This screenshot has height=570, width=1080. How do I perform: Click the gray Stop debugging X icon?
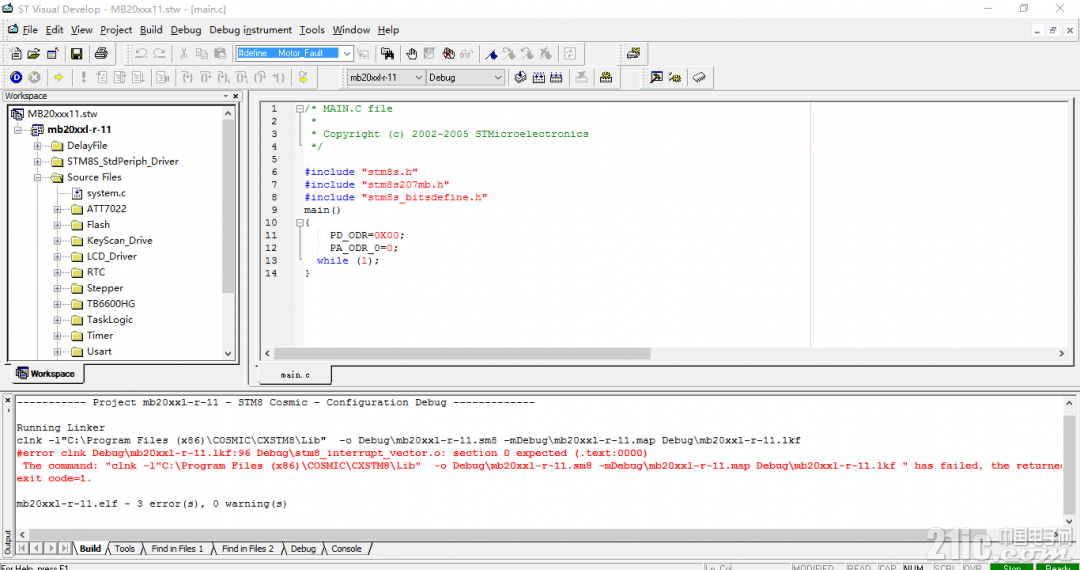click(34, 77)
